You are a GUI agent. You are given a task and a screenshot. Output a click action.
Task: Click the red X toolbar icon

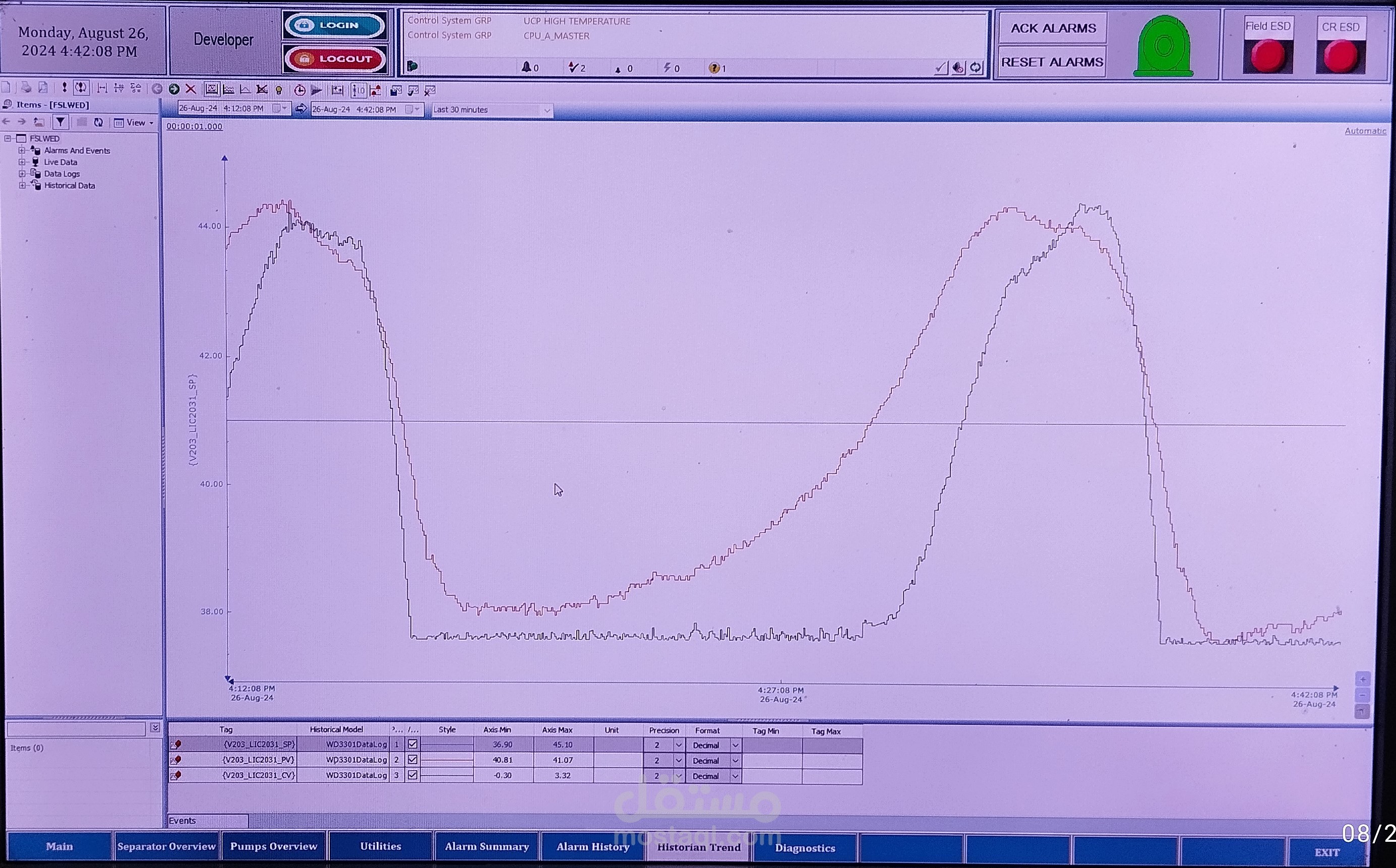tap(191, 89)
